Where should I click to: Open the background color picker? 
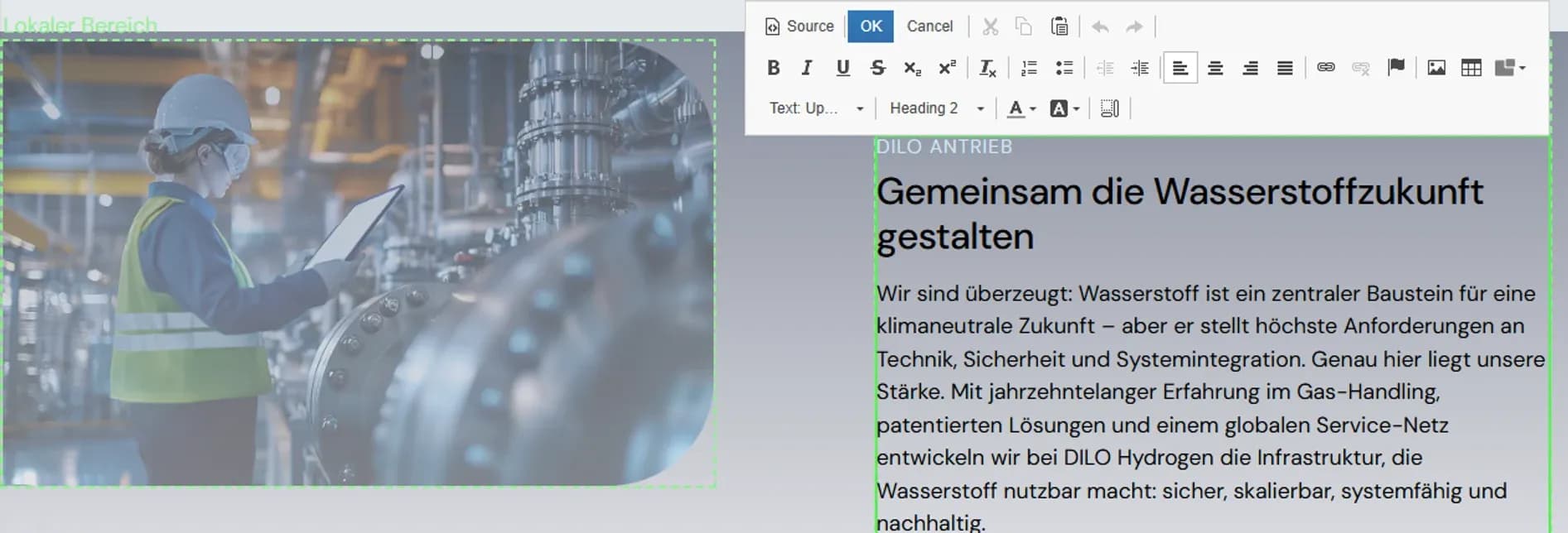[x=1064, y=108]
